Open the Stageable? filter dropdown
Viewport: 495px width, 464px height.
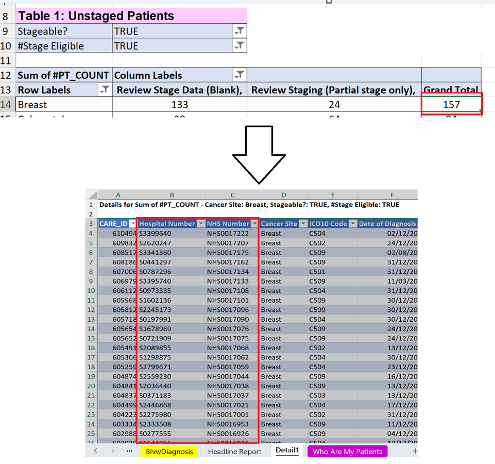tap(239, 31)
